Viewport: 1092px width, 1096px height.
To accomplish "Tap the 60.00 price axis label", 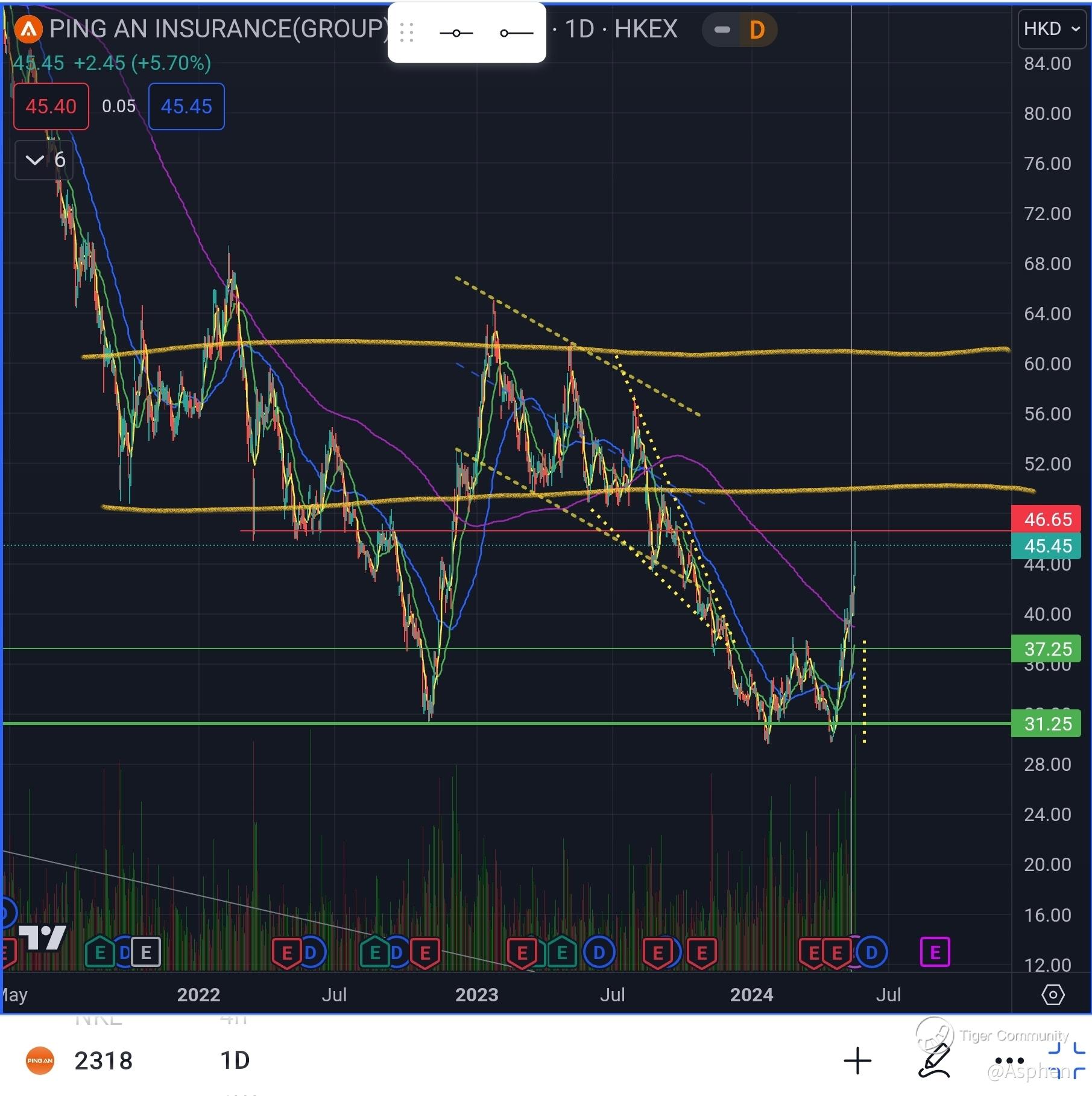I will click(x=1047, y=364).
